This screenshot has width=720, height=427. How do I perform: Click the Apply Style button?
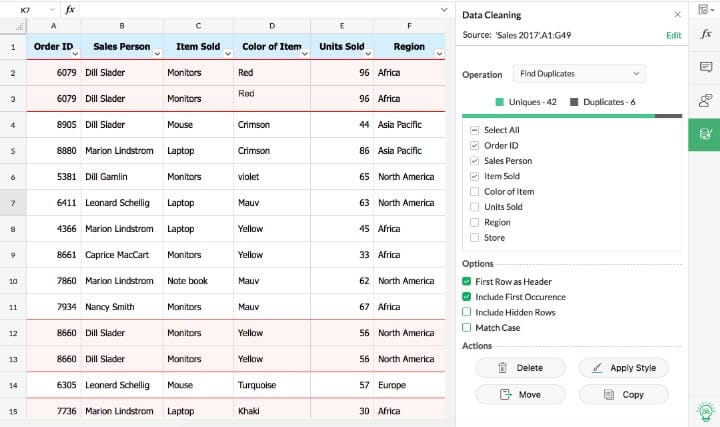tap(624, 368)
